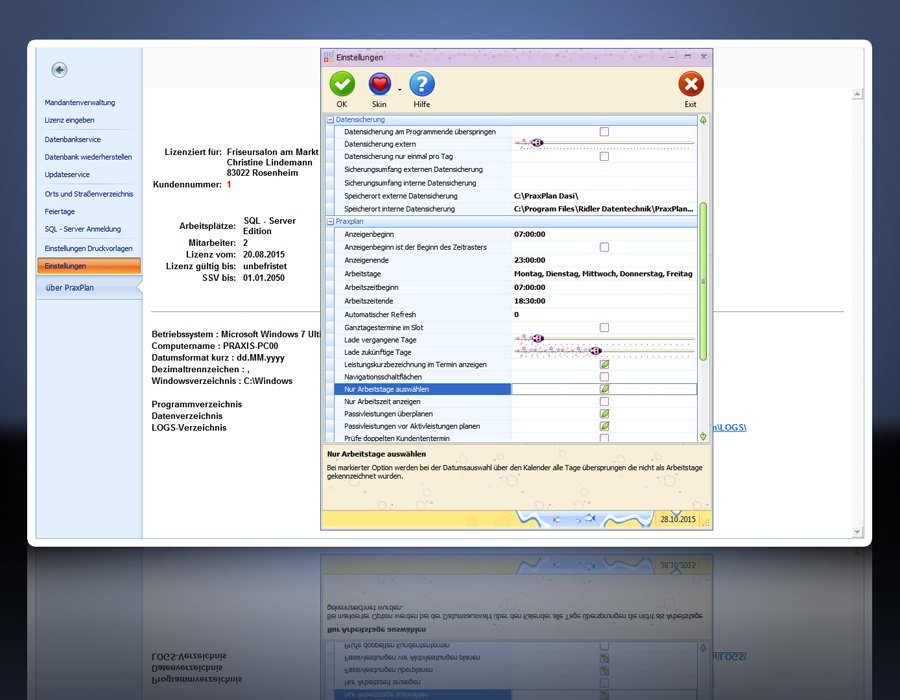Edit Speicherort externe Datensicherung path
This screenshot has height=700, width=900.
point(604,196)
